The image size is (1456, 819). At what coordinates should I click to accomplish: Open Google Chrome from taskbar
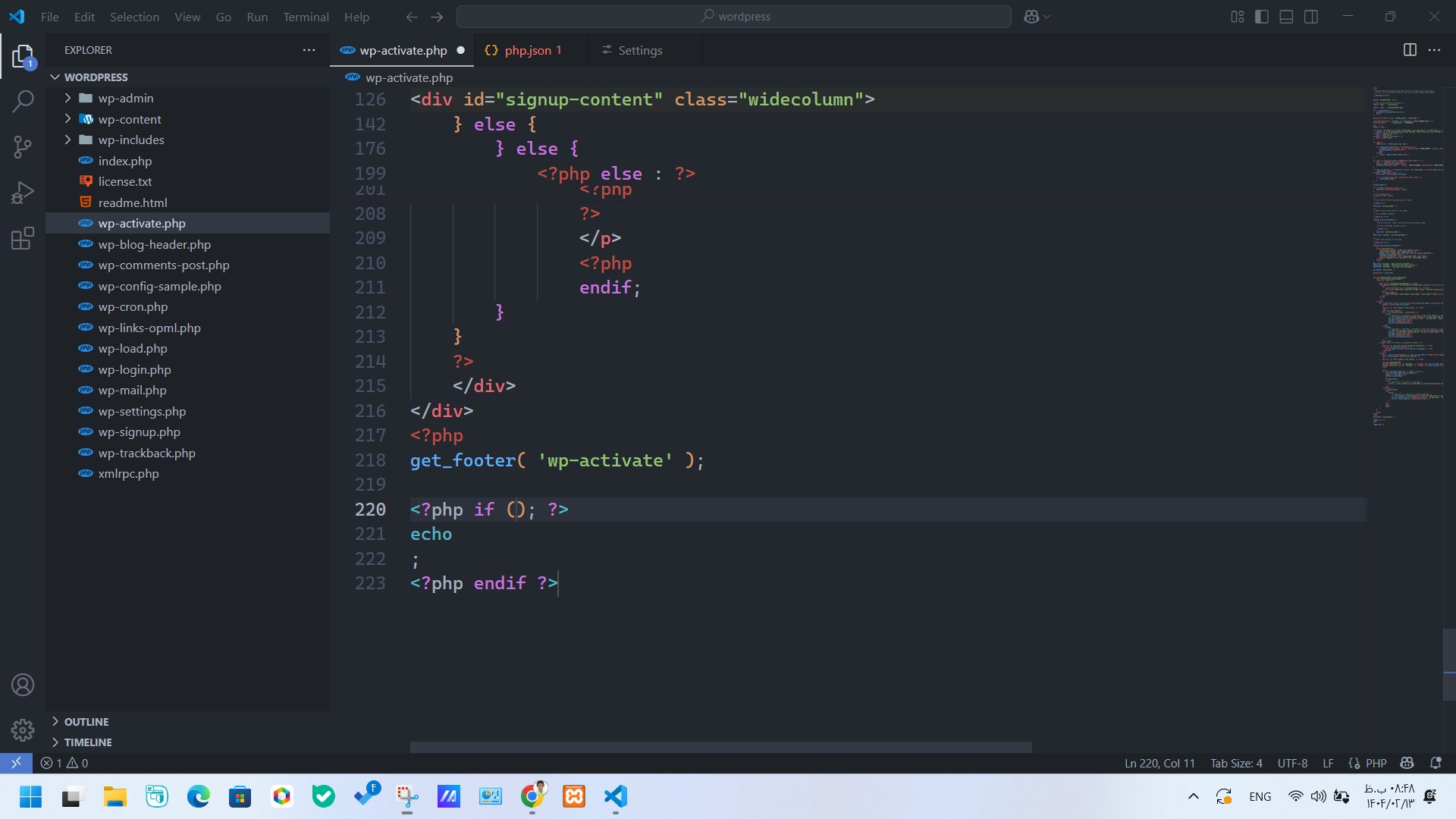[x=532, y=796]
